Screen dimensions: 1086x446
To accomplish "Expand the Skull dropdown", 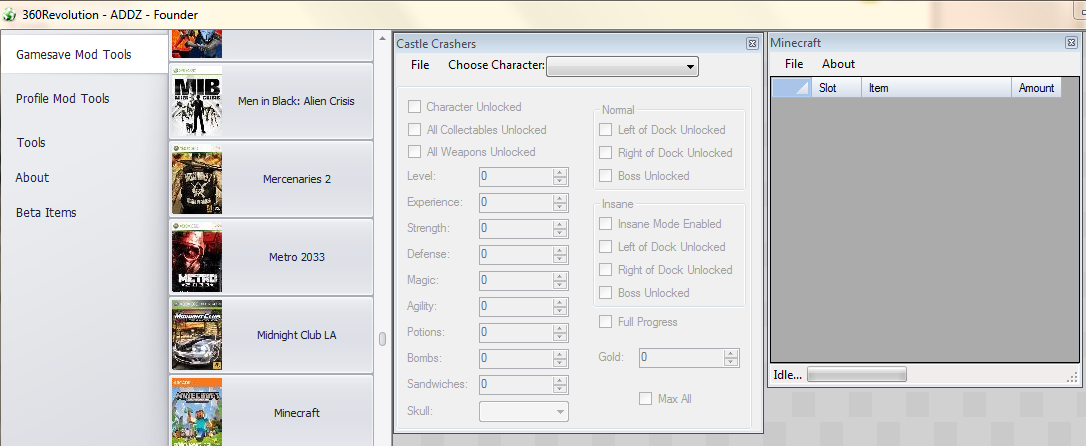I will (524, 411).
